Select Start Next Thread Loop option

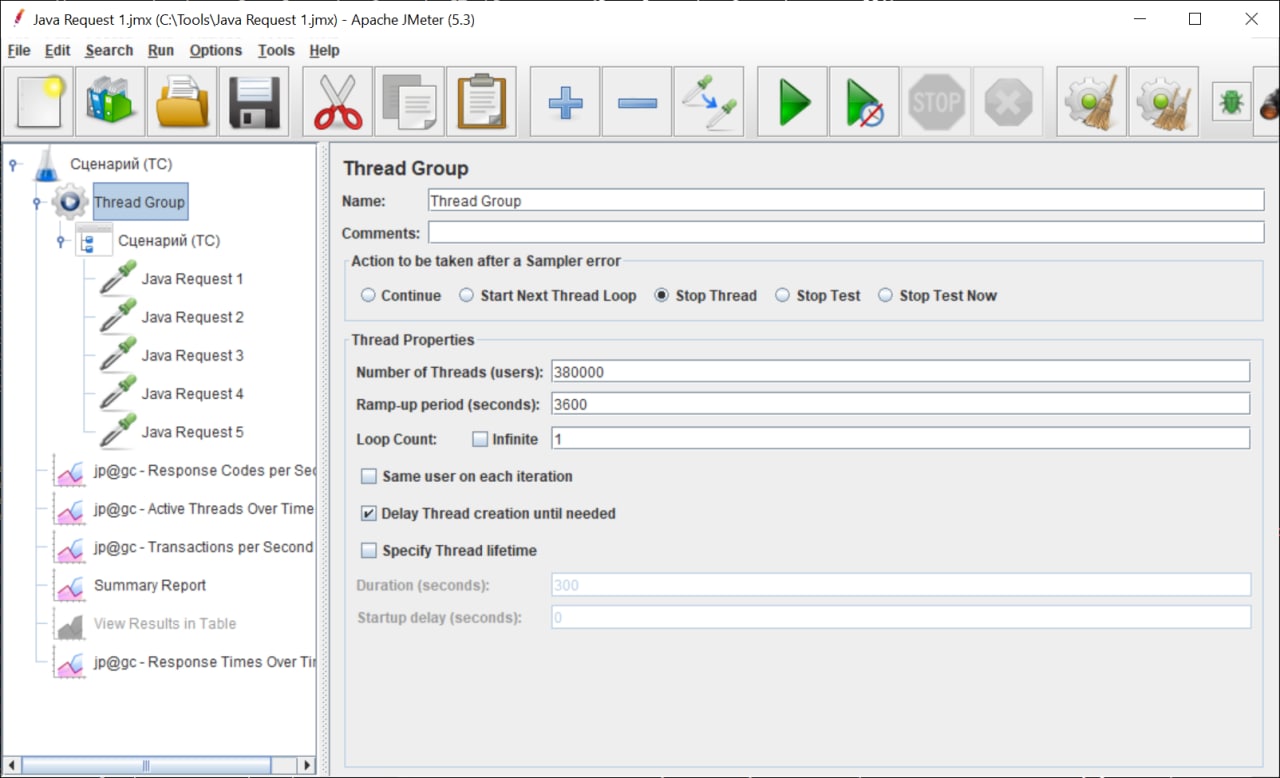pyautogui.click(x=467, y=296)
